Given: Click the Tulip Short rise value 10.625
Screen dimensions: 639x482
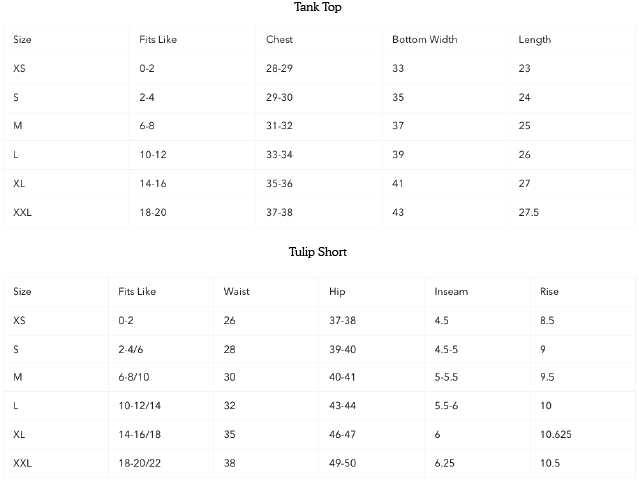Looking at the screenshot, I should 556,435.
